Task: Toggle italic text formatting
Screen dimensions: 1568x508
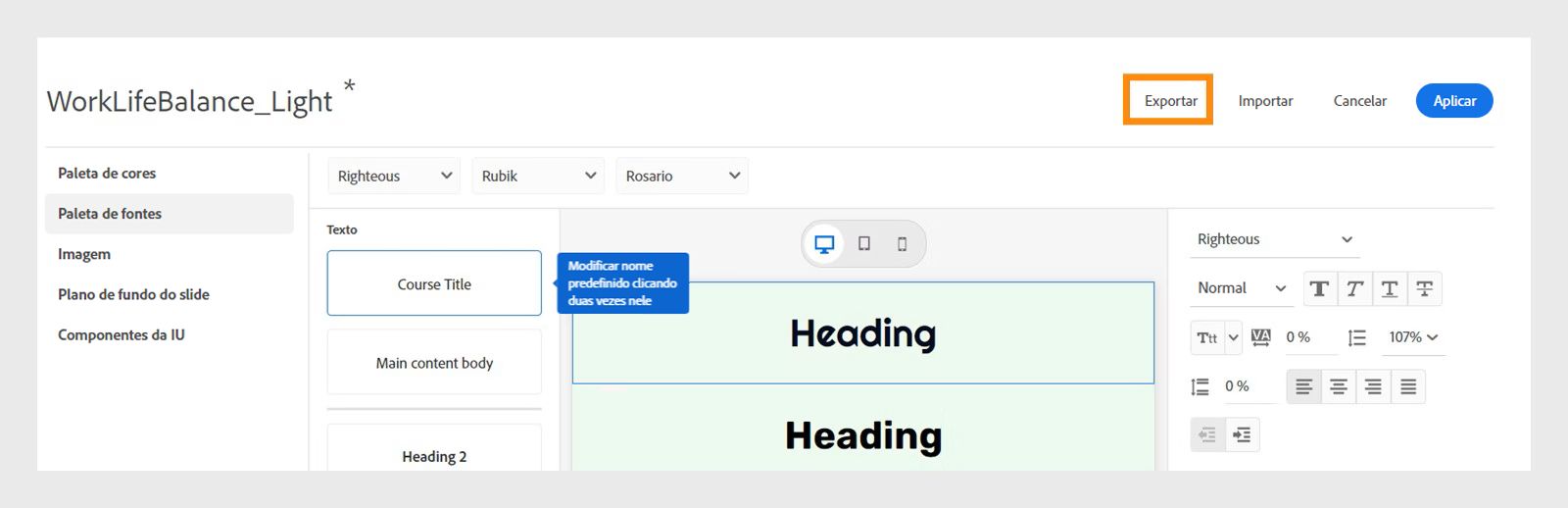Action: [x=1354, y=288]
